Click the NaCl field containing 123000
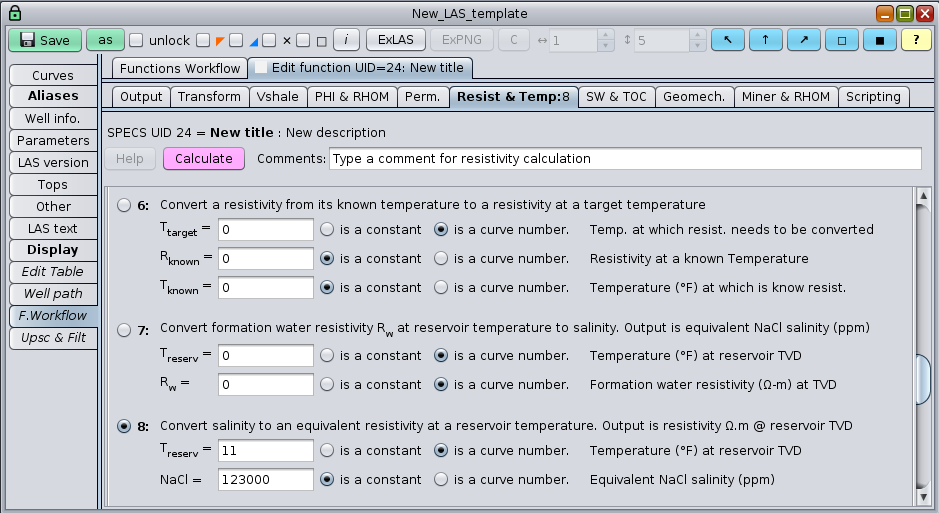 [265, 479]
